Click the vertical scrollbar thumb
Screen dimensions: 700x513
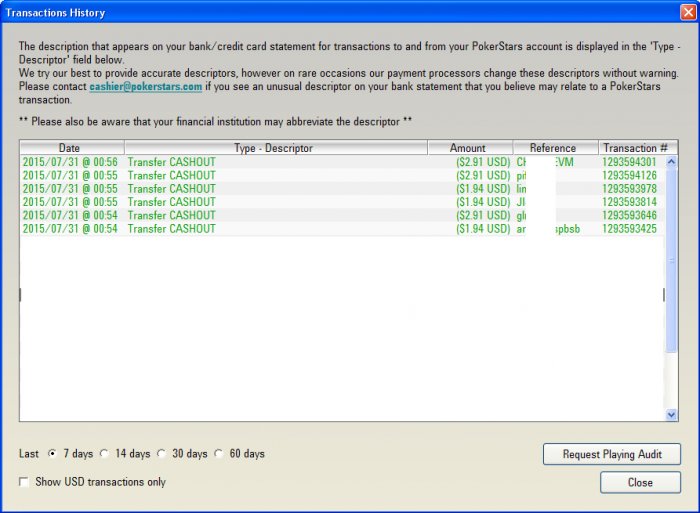[671, 260]
